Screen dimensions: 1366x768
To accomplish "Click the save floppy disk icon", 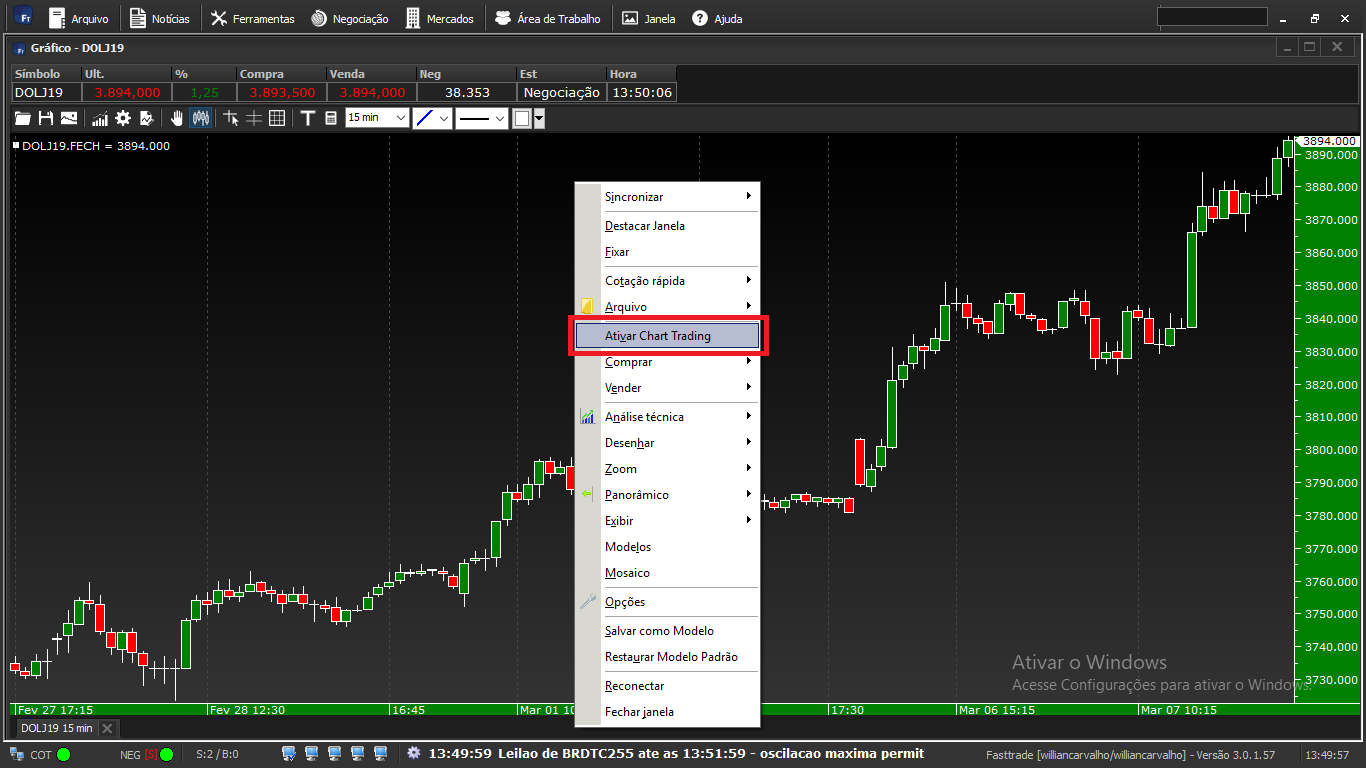I will click(x=46, y=118).
